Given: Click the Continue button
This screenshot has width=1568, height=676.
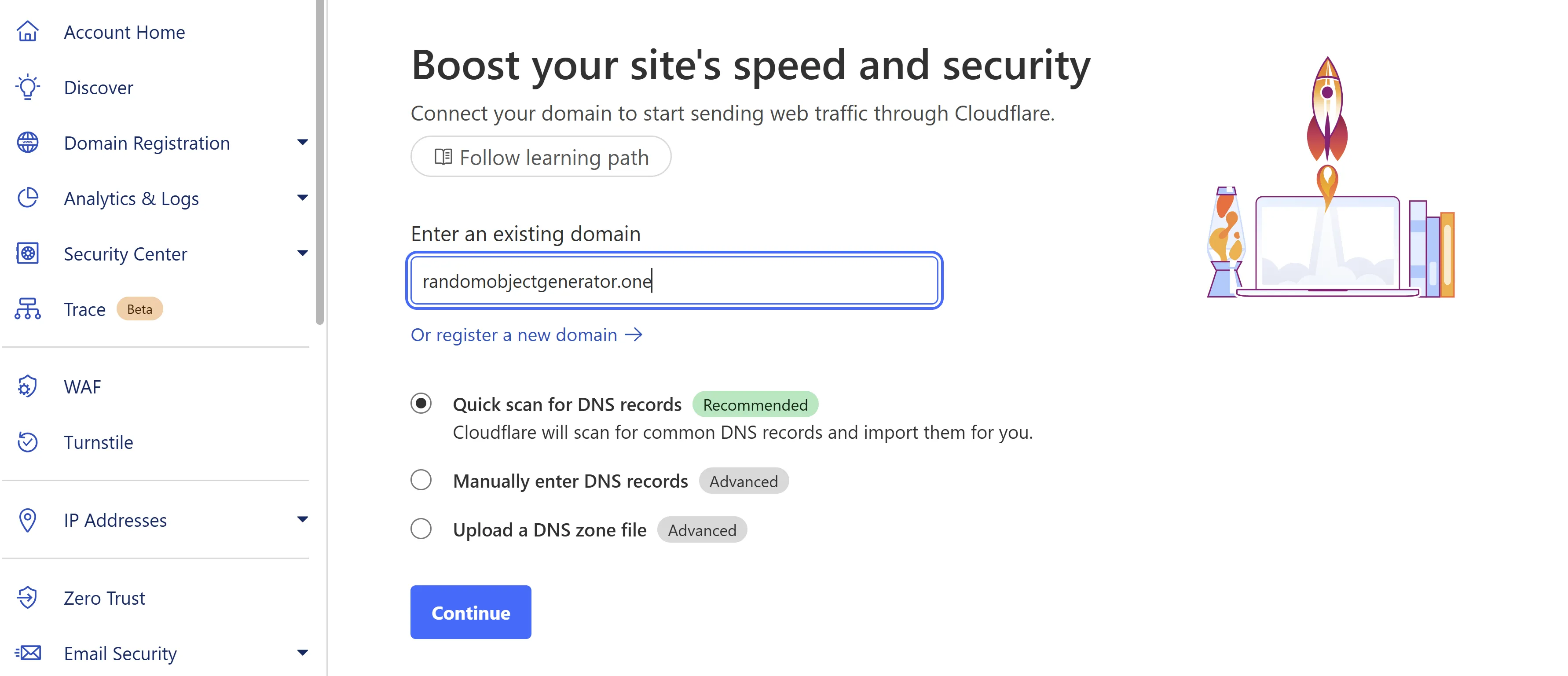Looking at the screenshot, I should tap(470, 613).
